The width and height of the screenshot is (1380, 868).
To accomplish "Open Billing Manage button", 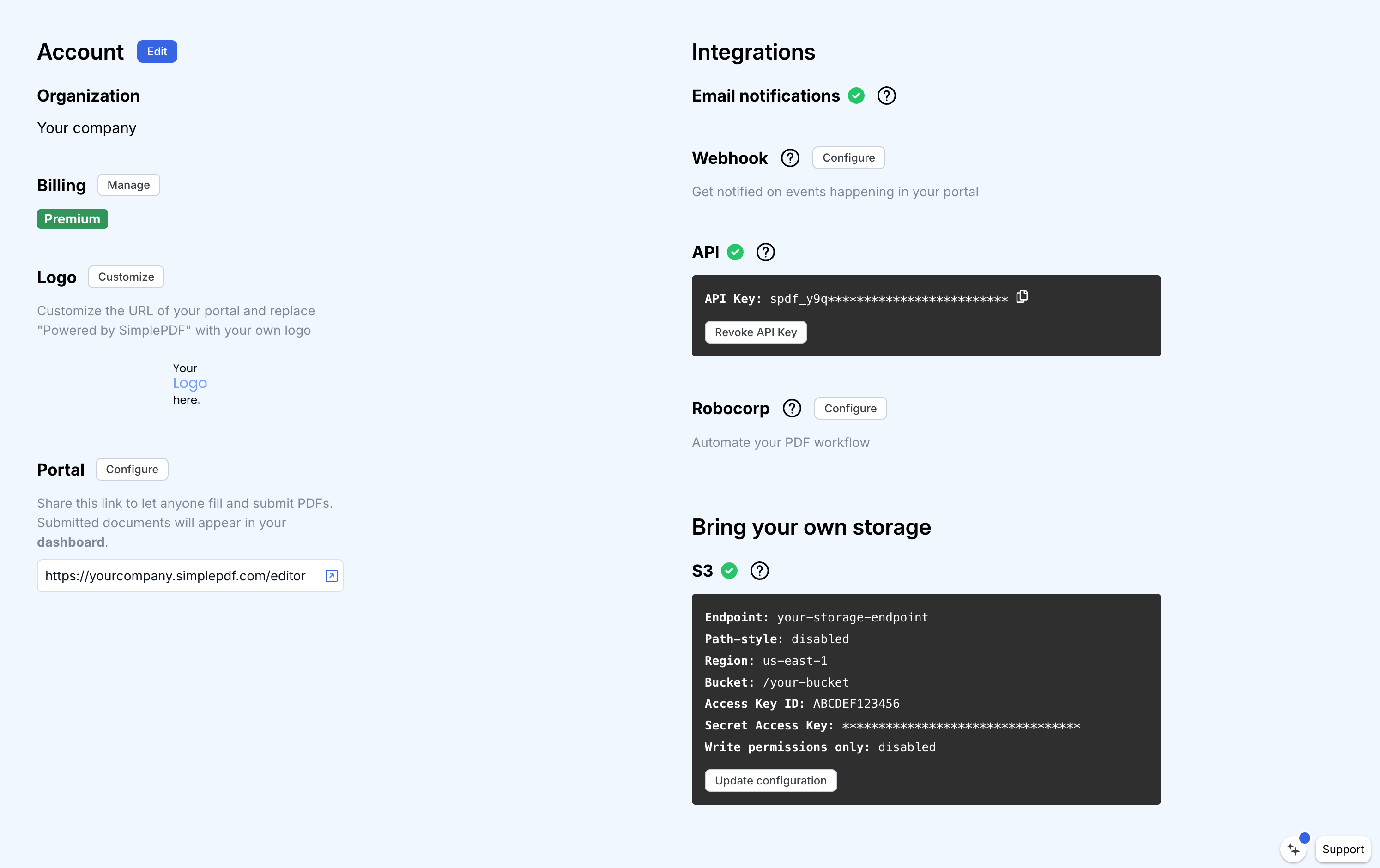I will tap(128, 185).
